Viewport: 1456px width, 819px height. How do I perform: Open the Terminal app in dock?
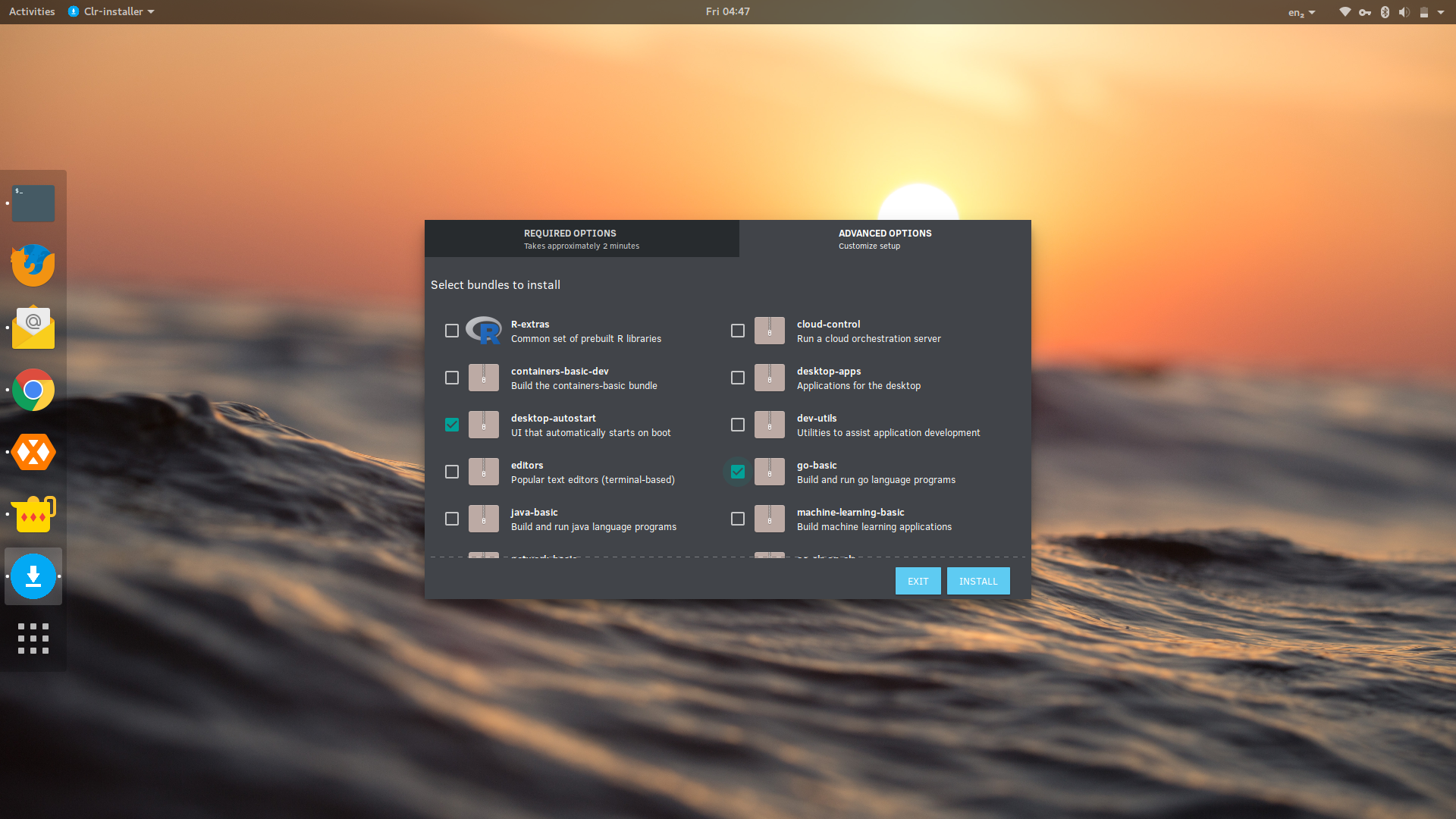point(33,203)
